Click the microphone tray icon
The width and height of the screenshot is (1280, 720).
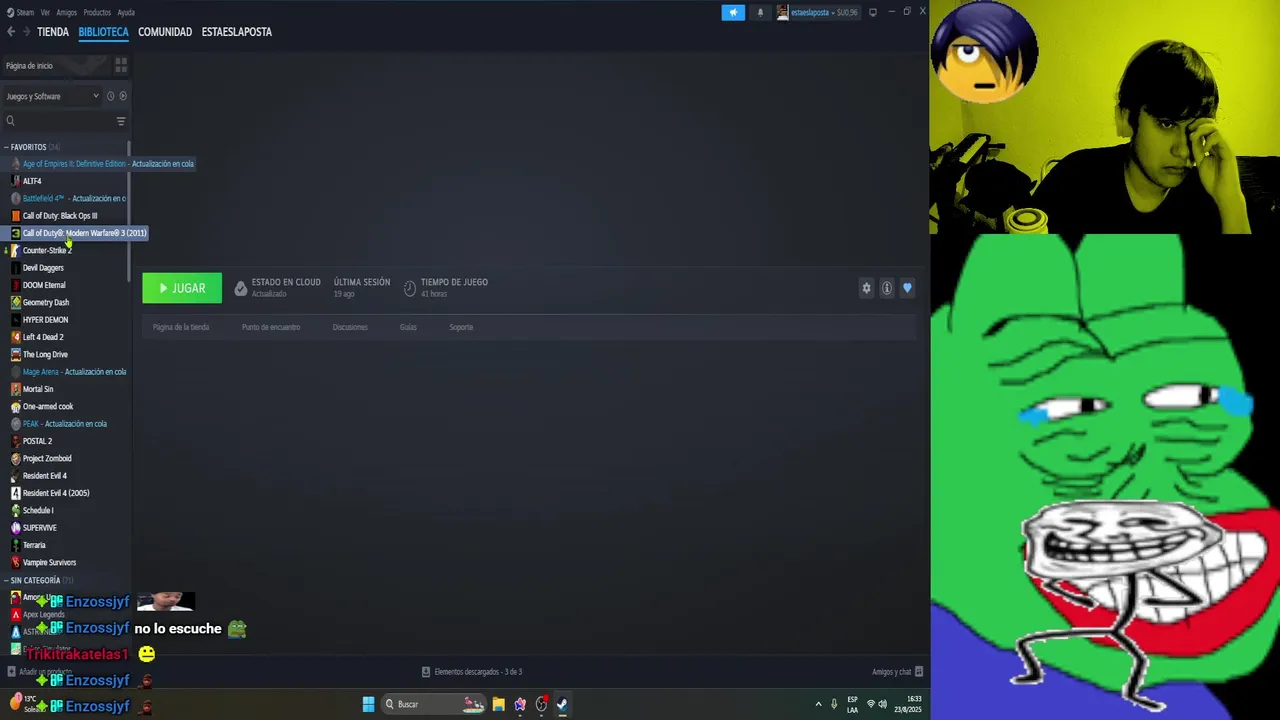tap(834, 704)
